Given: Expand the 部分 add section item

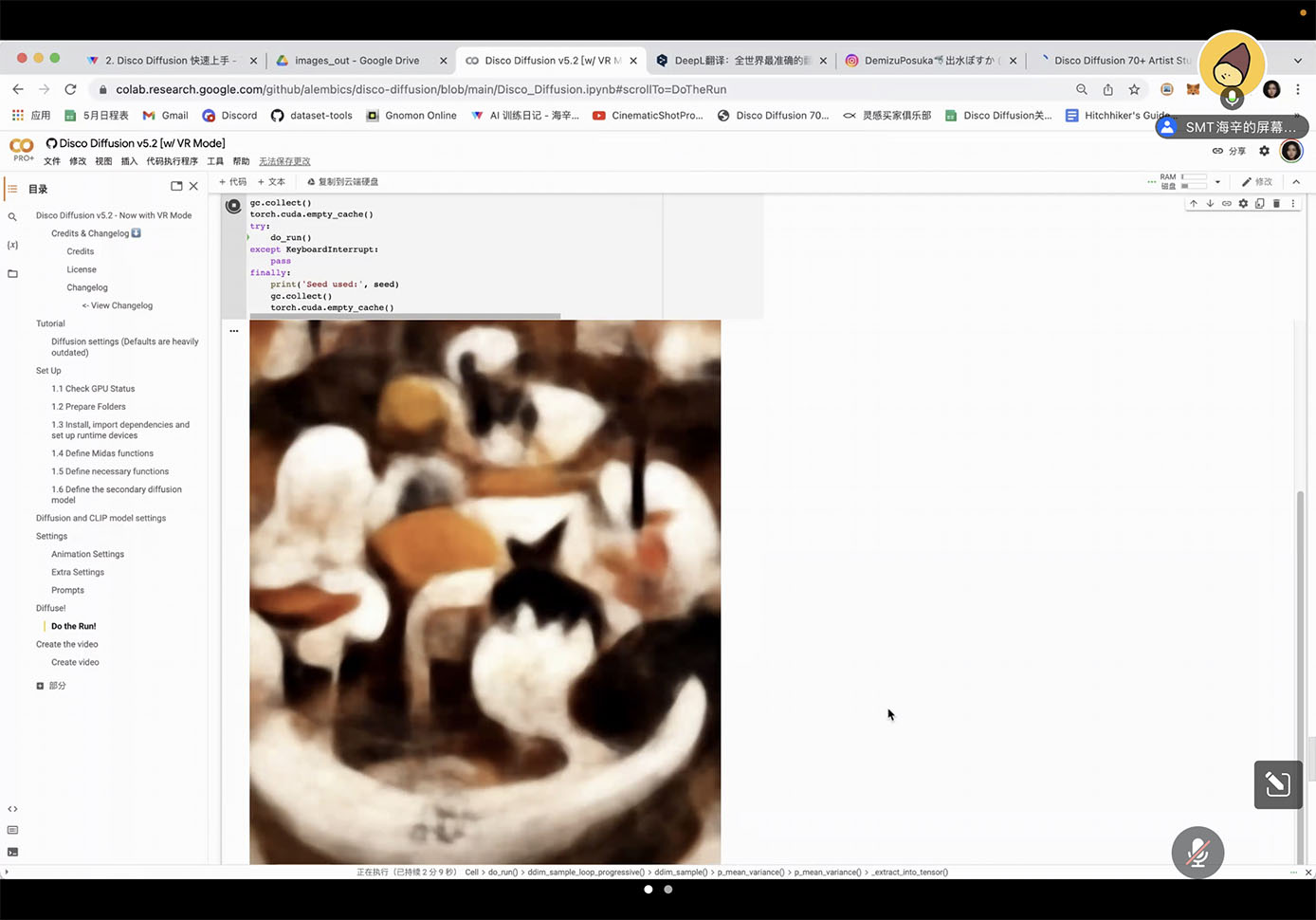Looking at the screenshot, I should pos(51,686).
